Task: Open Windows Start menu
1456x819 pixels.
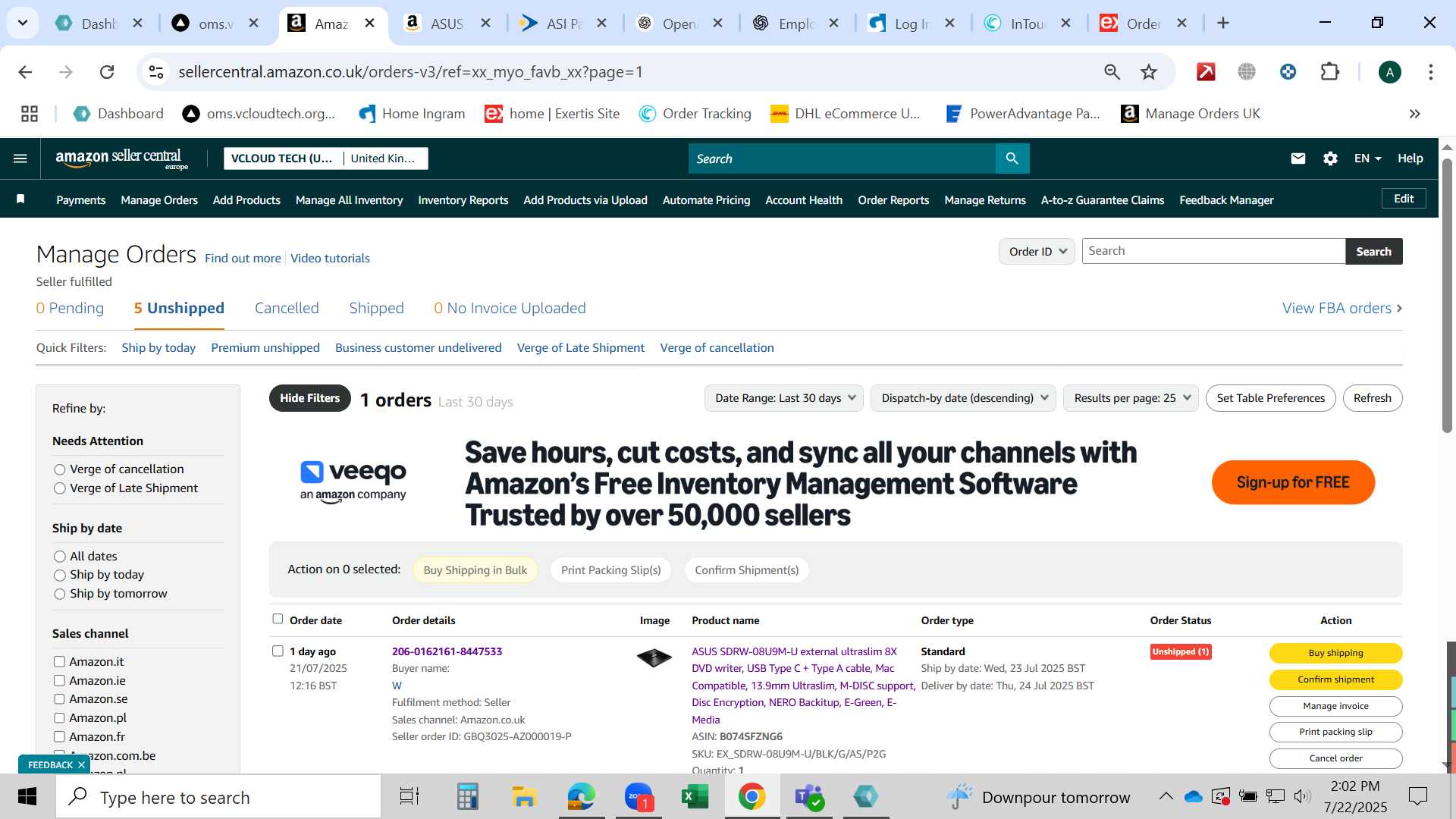Action: click(x=27, y=797)
